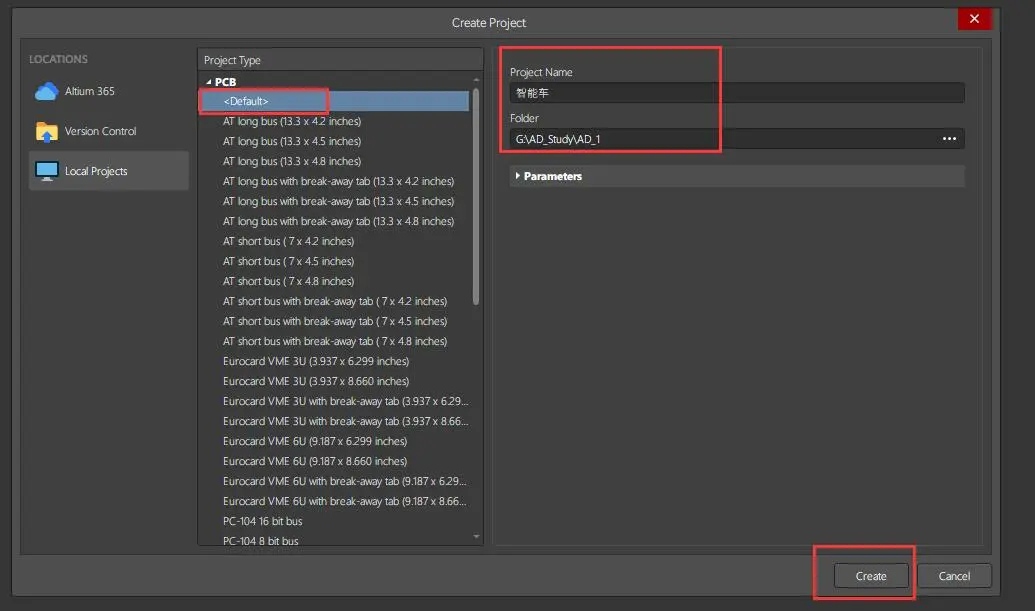
Task: Select AT long bus with break-away tab (13.3 x 4.8 inches)
Action: pos(338,221)
